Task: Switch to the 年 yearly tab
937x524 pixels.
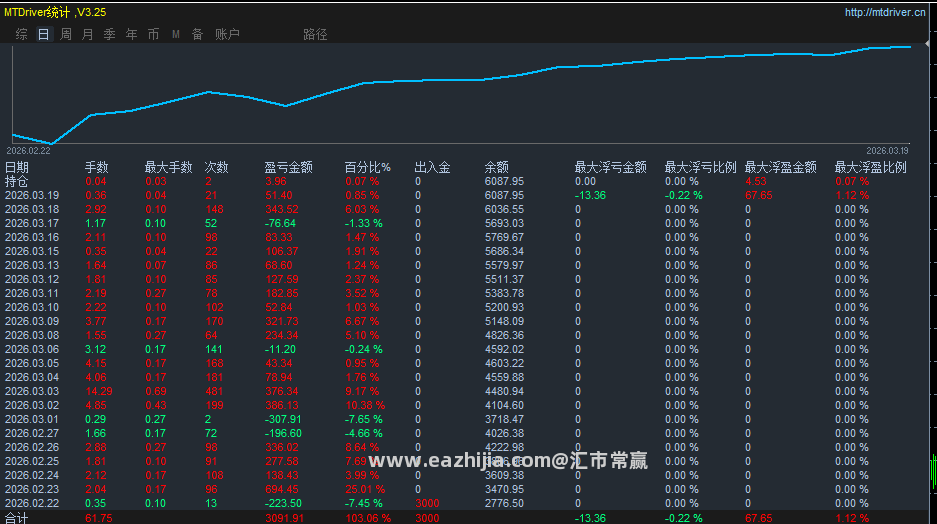Action: point(131,35)
